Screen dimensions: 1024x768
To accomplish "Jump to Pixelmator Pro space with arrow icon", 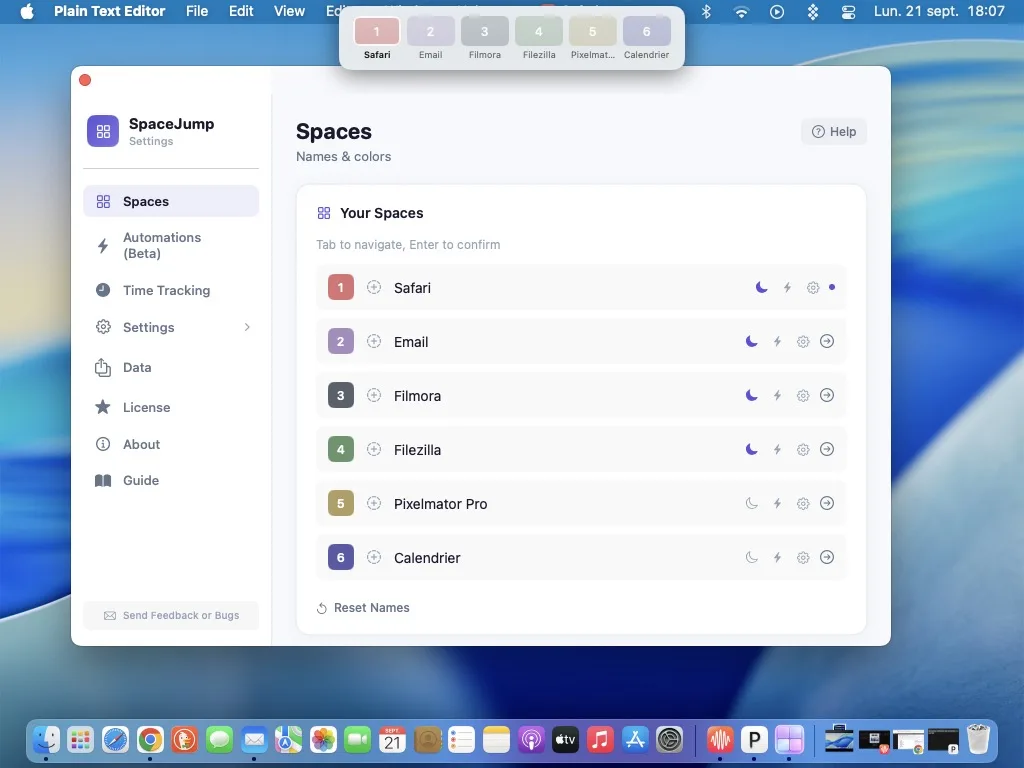I will click(x=827, y=503).
